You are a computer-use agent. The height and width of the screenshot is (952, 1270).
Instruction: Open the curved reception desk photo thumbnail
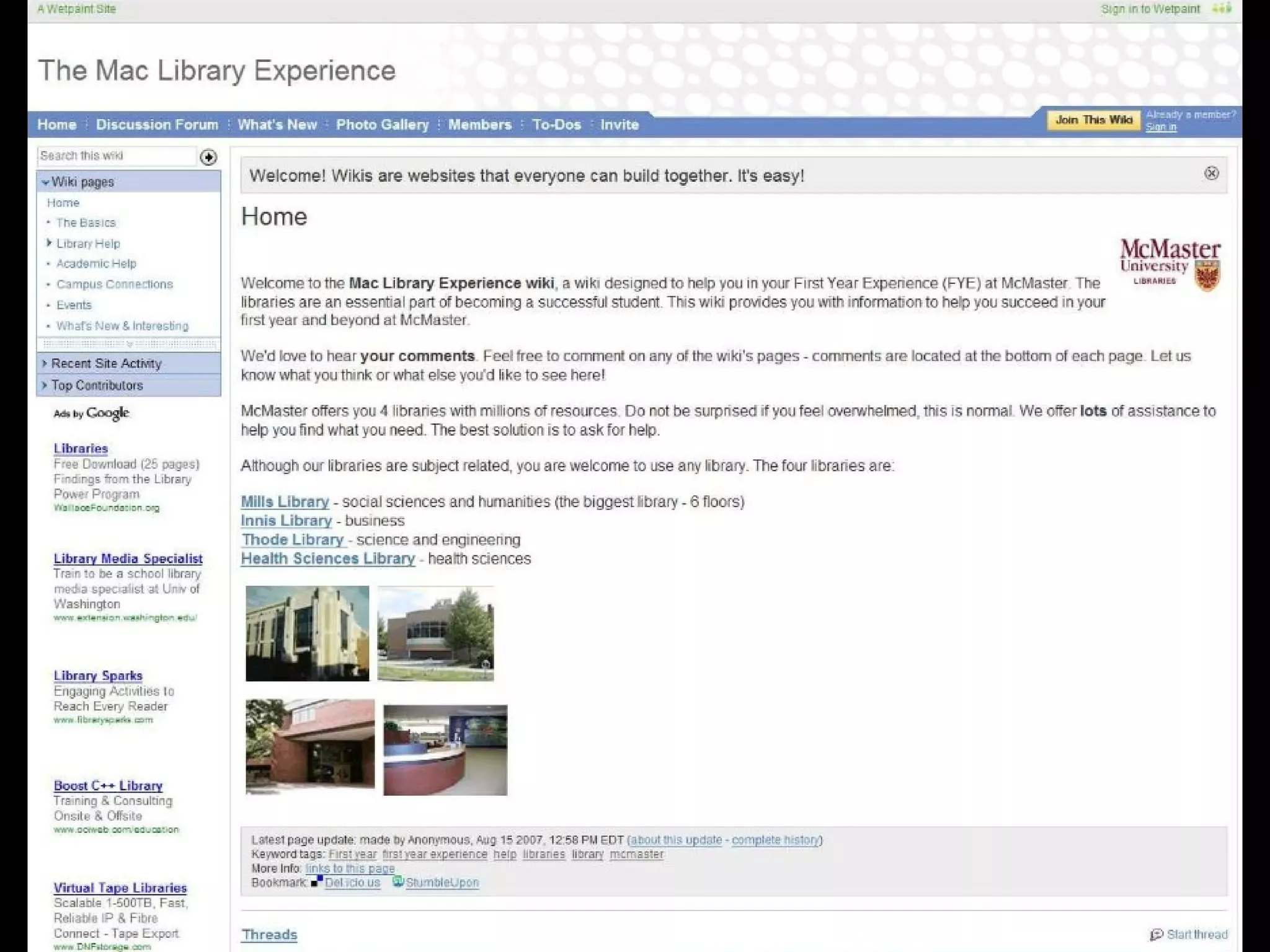pyautogui.click(x=445, y=750)
